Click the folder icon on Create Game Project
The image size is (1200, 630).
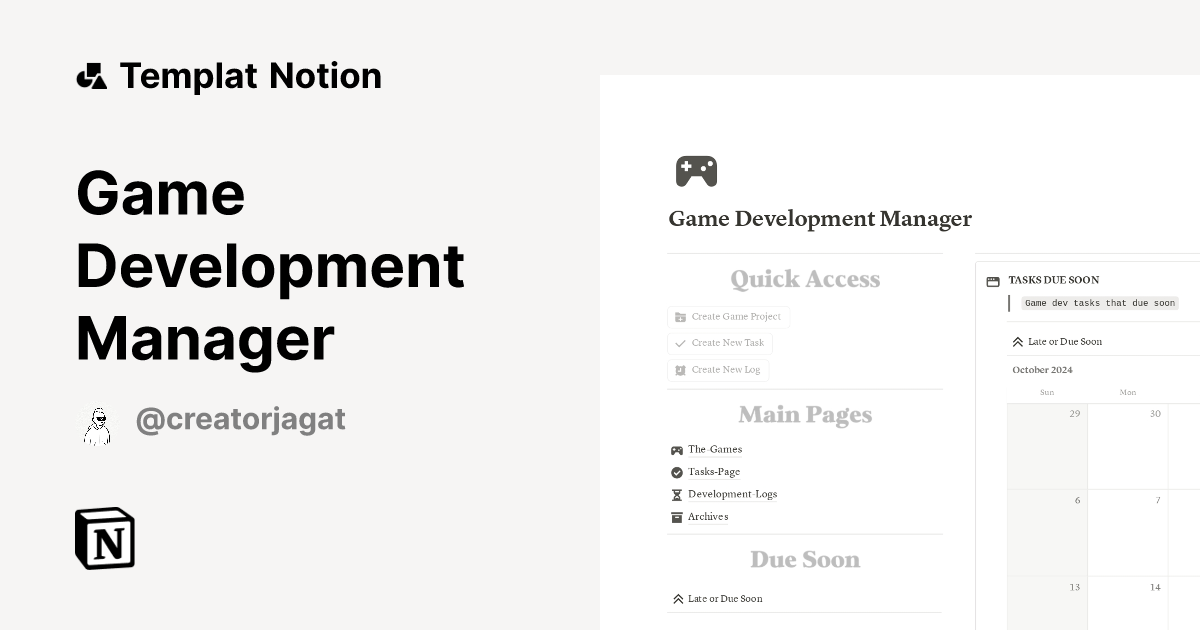click(x=679, y=316)
